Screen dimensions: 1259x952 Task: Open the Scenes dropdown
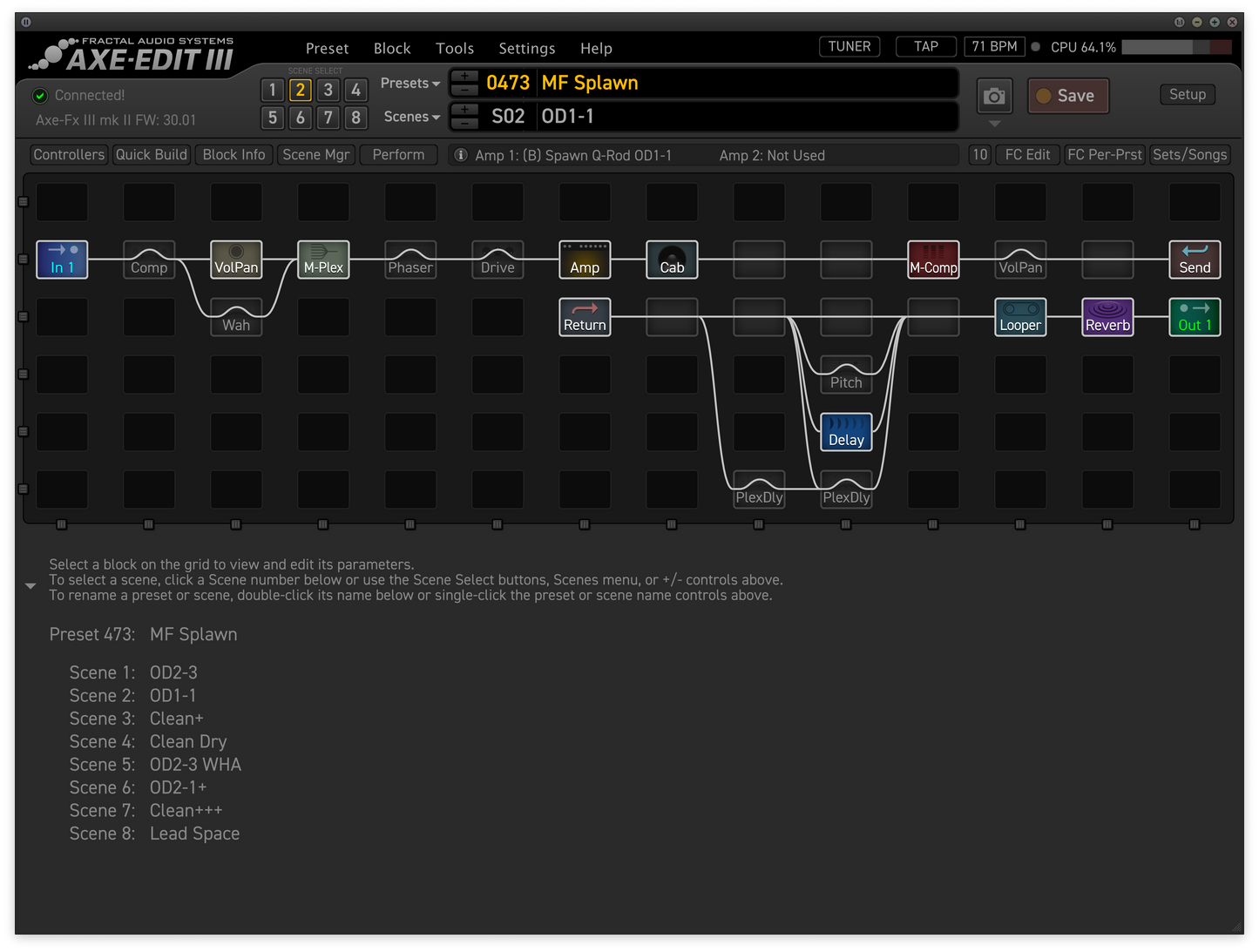[x=410, y=116]
